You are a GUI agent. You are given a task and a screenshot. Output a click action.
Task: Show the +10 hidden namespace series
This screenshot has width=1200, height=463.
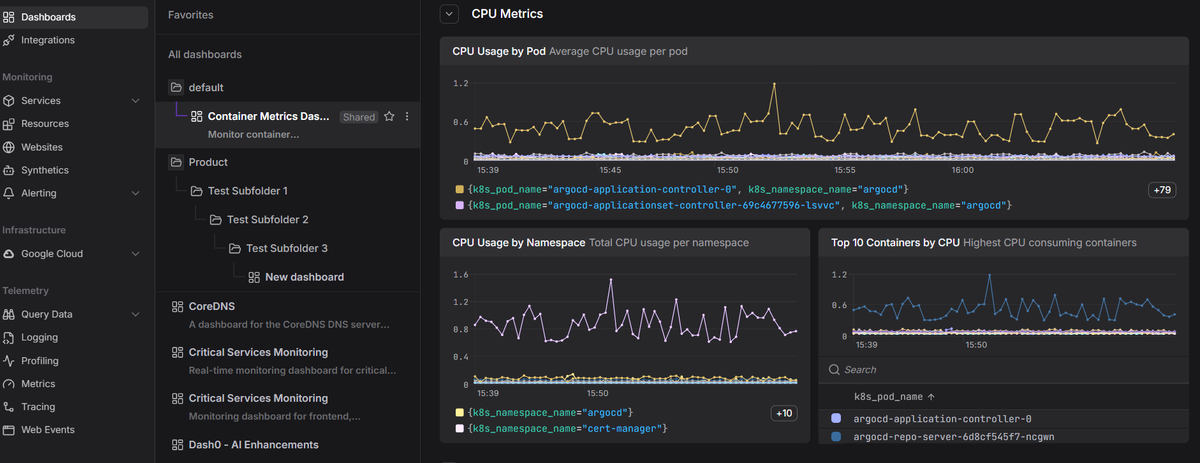(783, 413)
